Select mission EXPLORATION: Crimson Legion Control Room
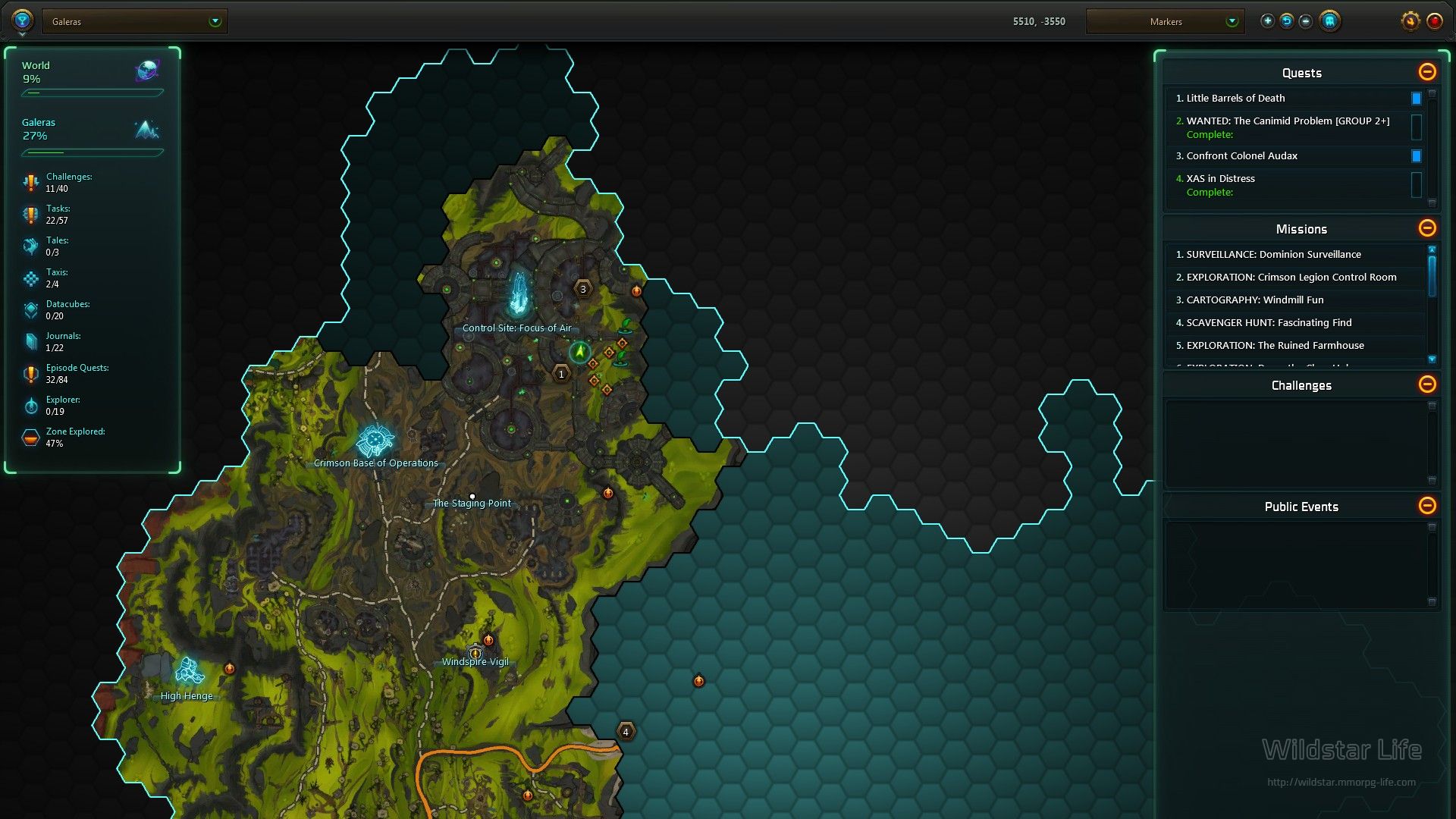This screenshot has width=1456, height=819. pos(1296,278)
